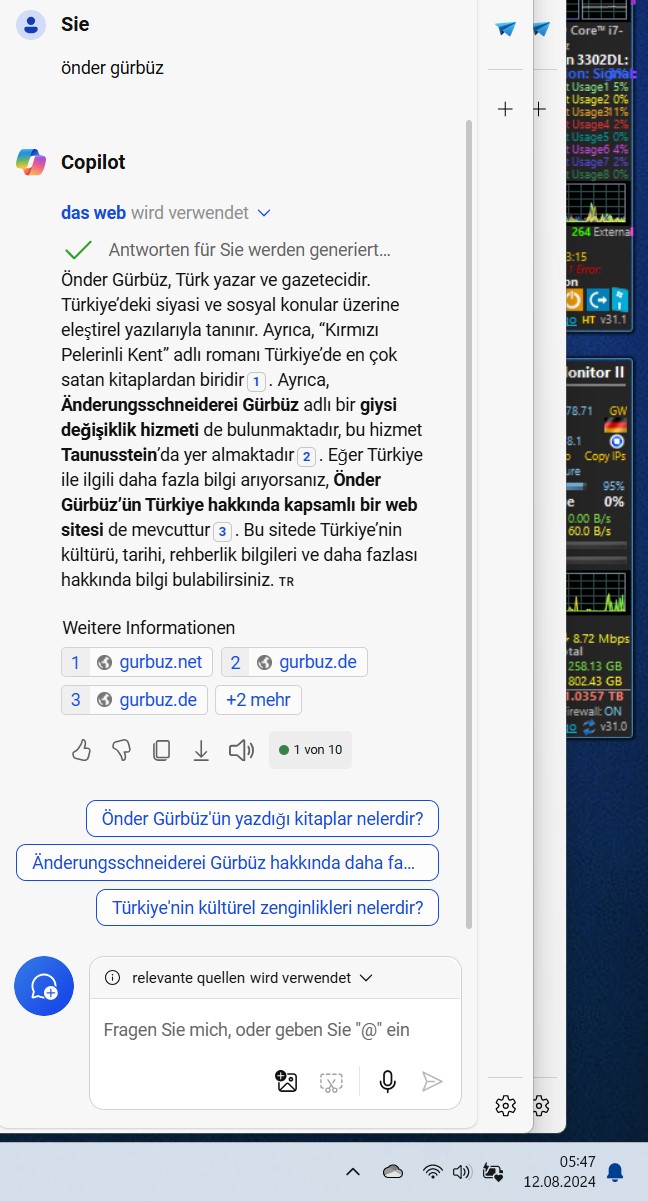Activate the microphone for voice input

pyautogui.click(x=387, y=1081)
